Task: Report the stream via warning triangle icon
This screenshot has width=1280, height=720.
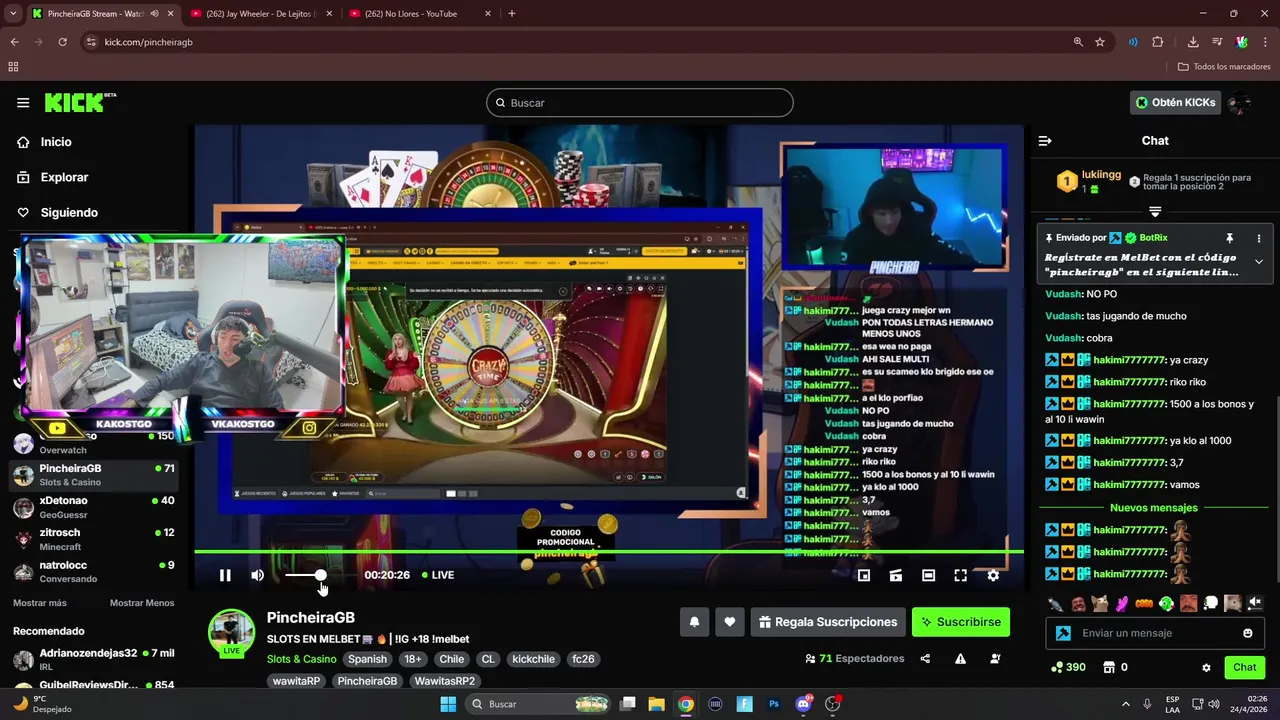Action: pos(960,659)
